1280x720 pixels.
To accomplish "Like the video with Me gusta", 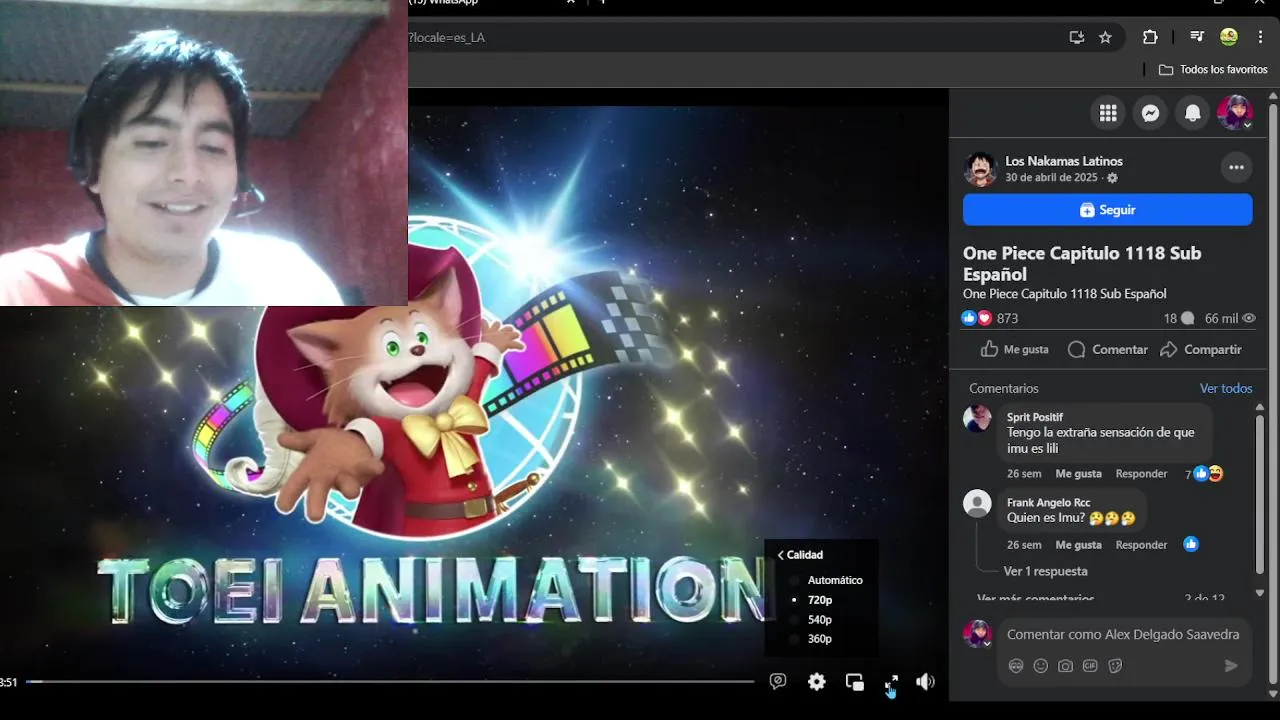I will pos(1015,349).
